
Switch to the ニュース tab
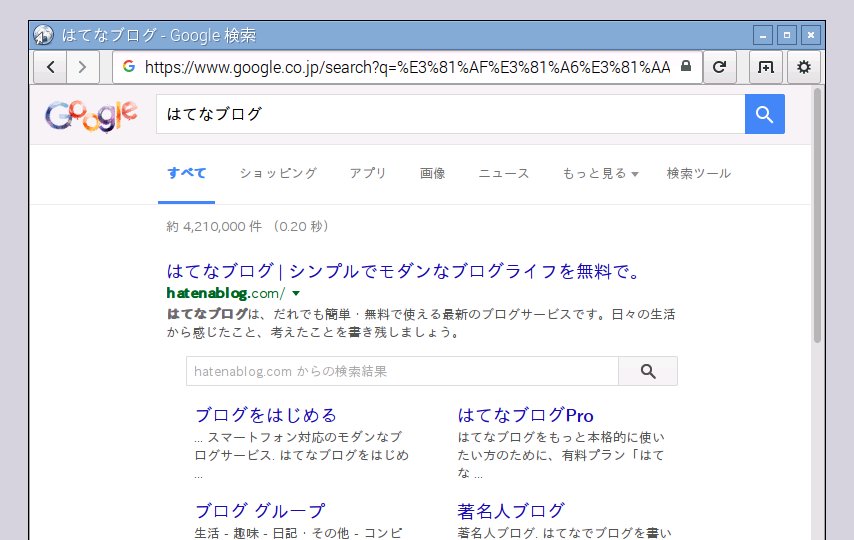point(504,173)
